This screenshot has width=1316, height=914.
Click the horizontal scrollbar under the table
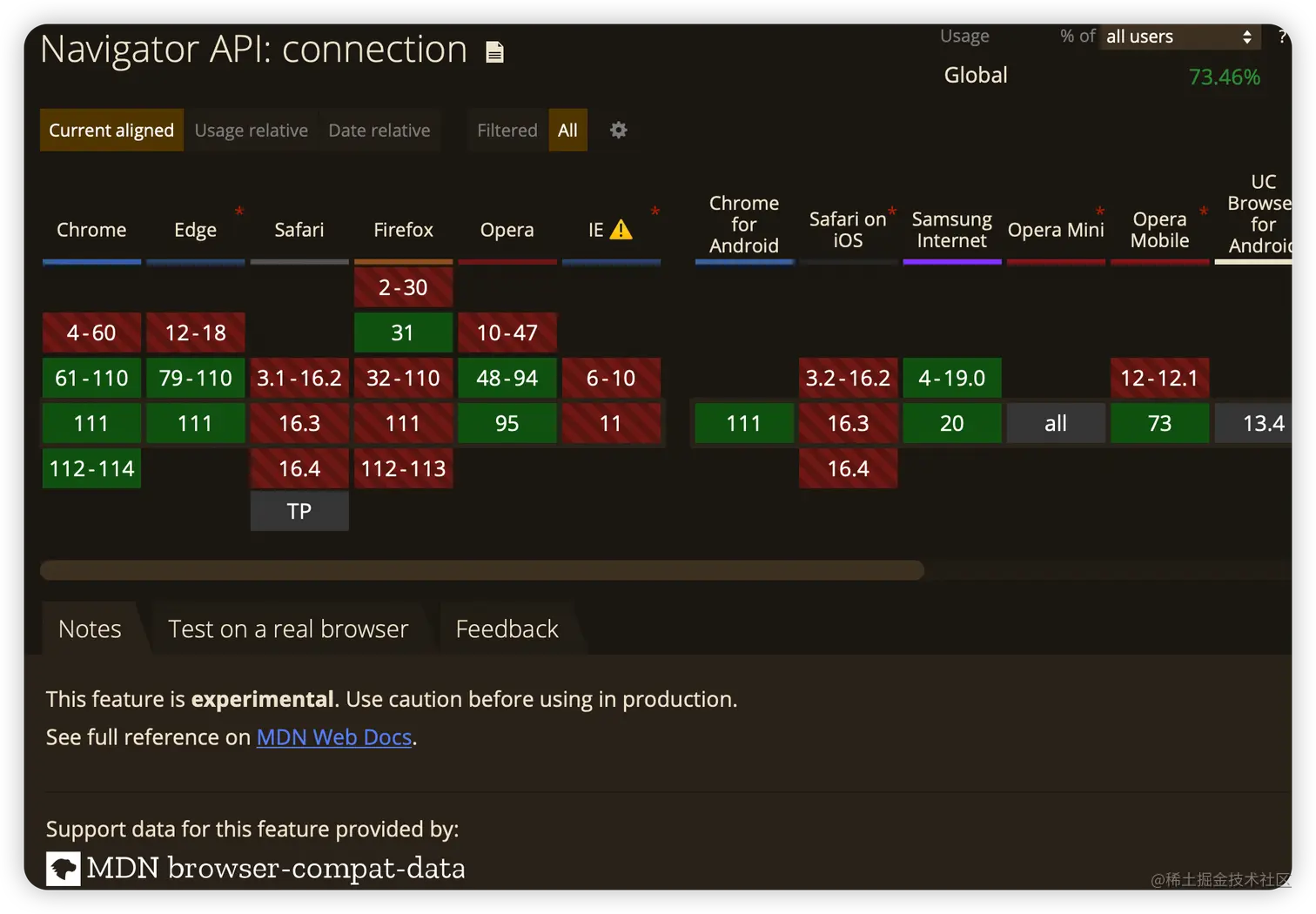482,570
